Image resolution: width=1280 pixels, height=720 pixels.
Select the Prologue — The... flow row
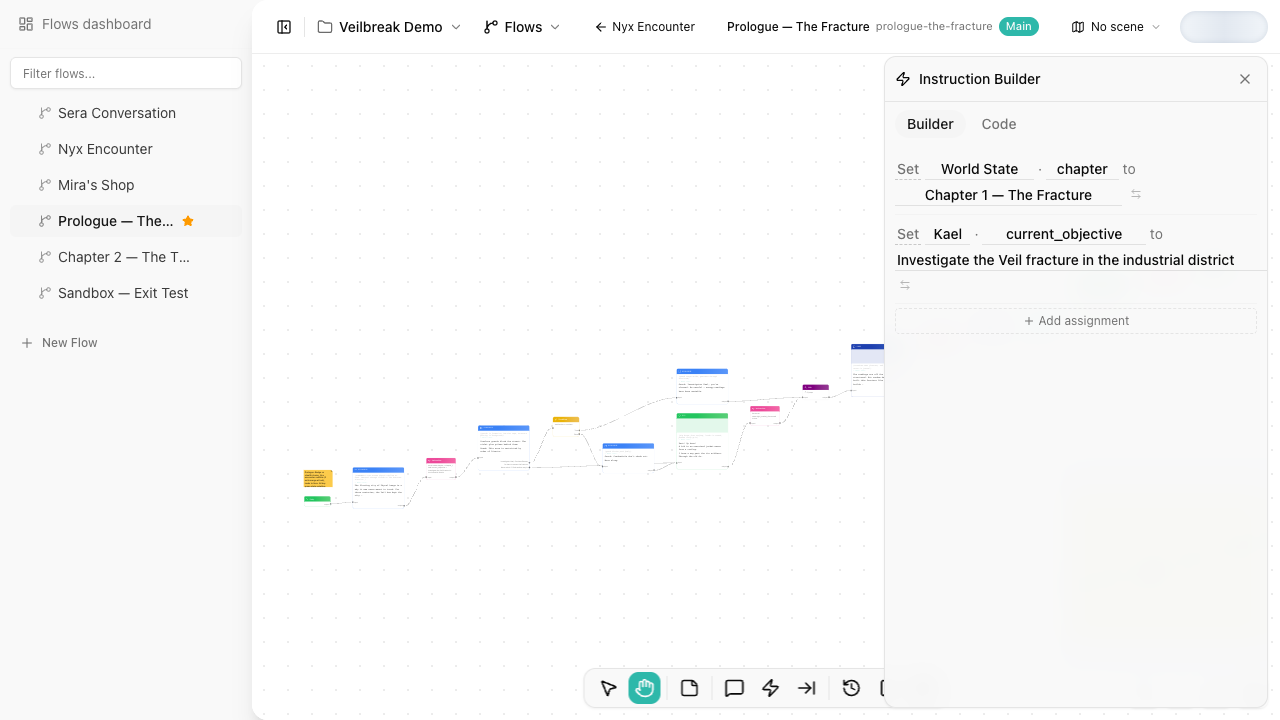[x=126, y=221]
